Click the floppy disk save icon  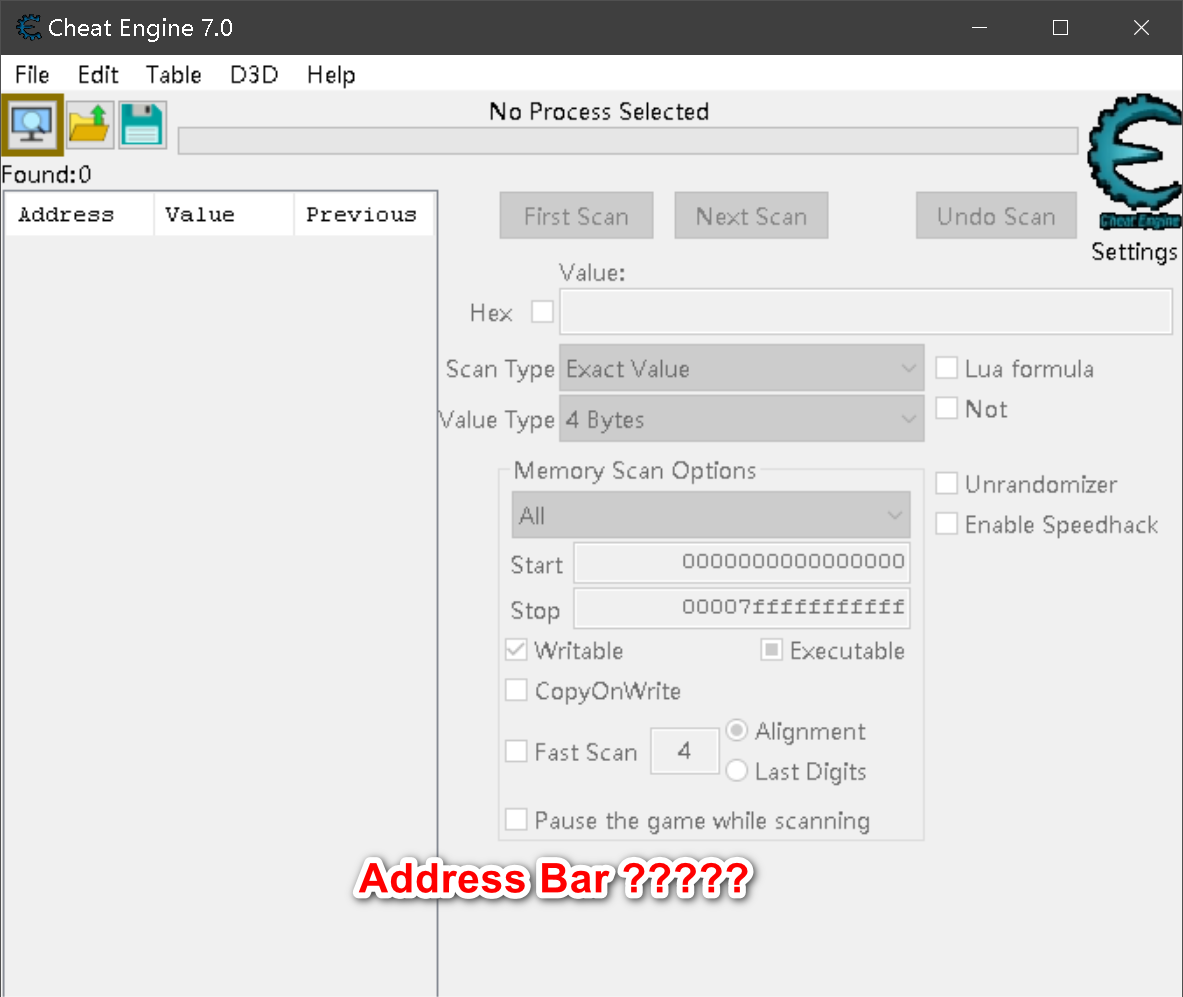point(143,125)
